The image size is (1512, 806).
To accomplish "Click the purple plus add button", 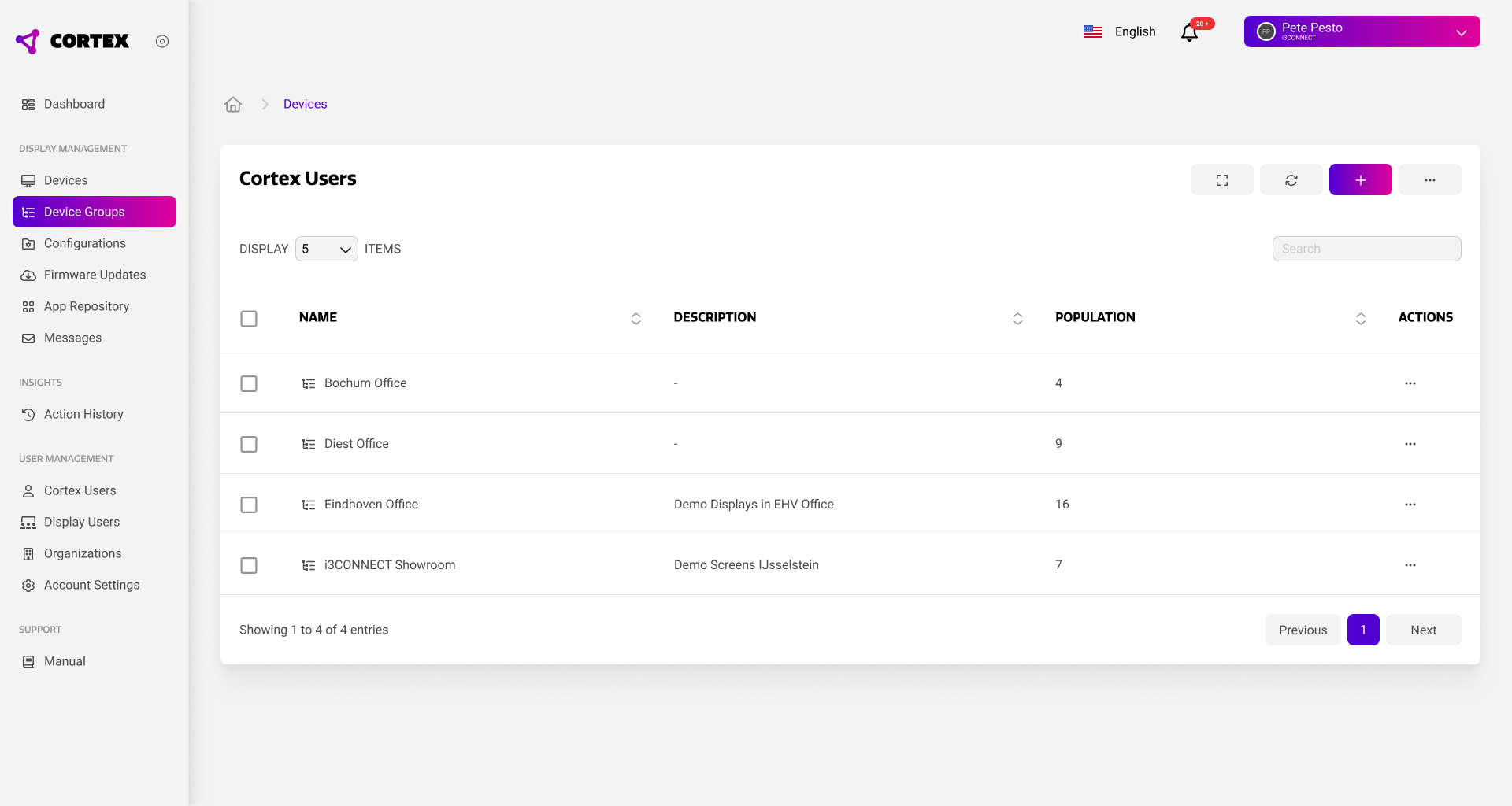I will pyautogui.click(x=1360, y=180).
